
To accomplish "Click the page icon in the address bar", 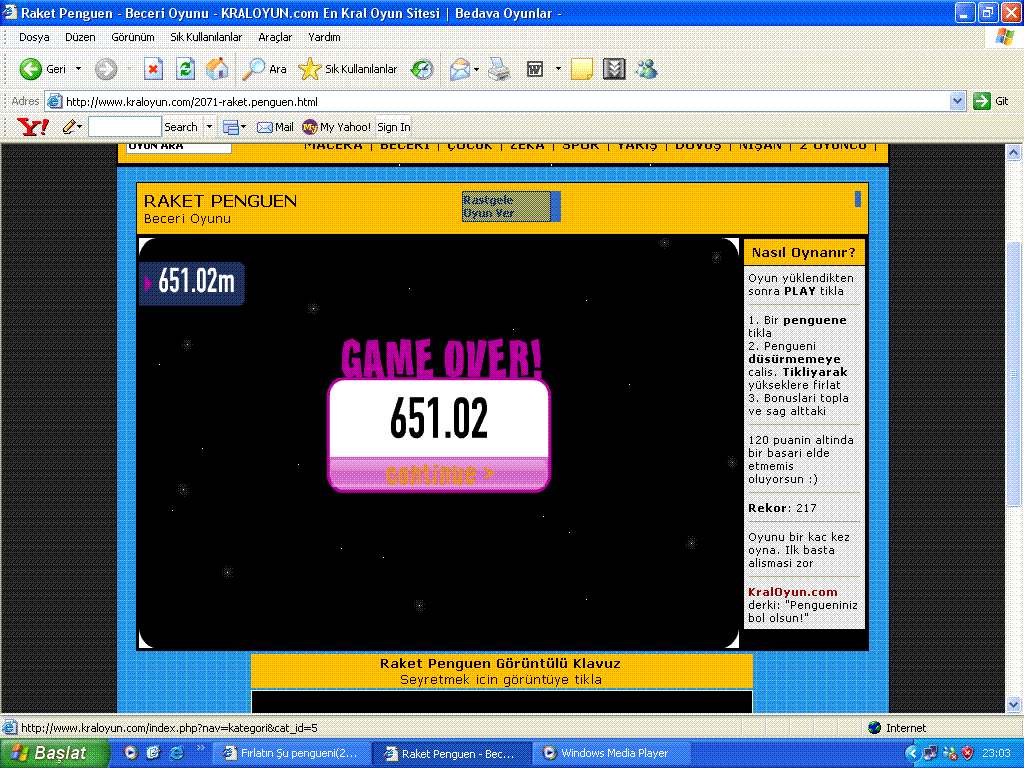I will [55, 101].
